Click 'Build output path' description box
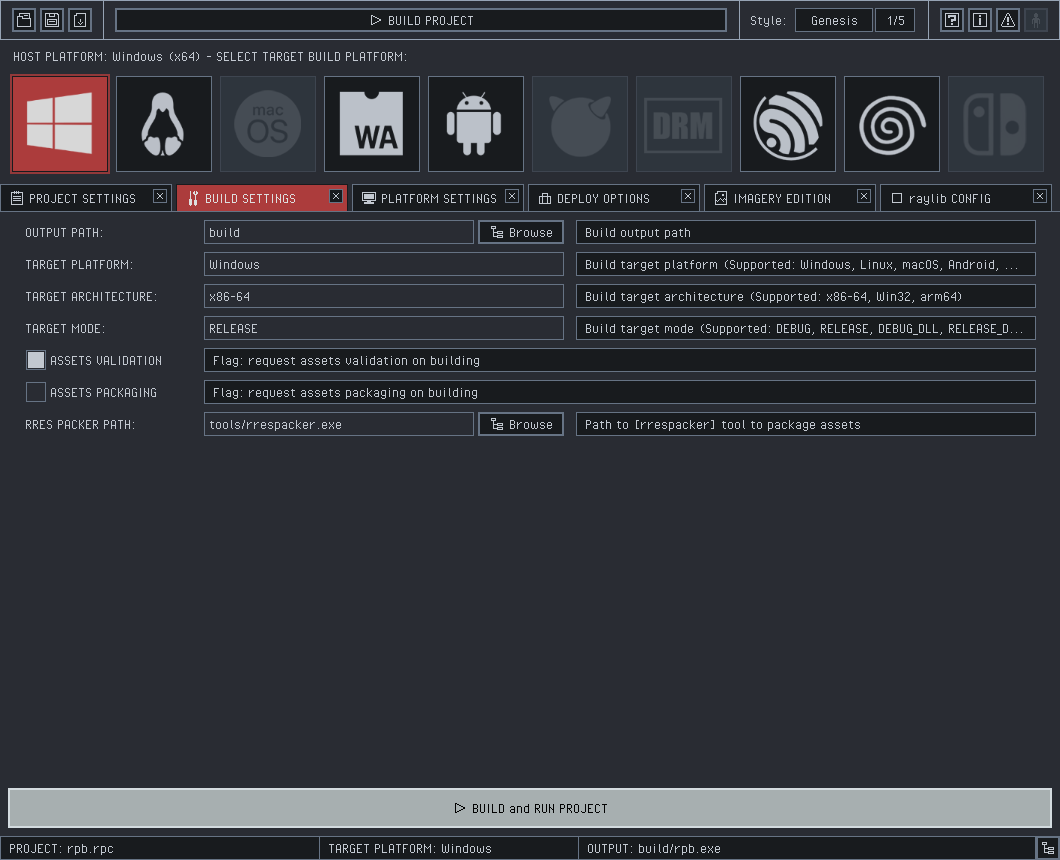This screenshot has width=1060, height=860. tap(806, 233)
